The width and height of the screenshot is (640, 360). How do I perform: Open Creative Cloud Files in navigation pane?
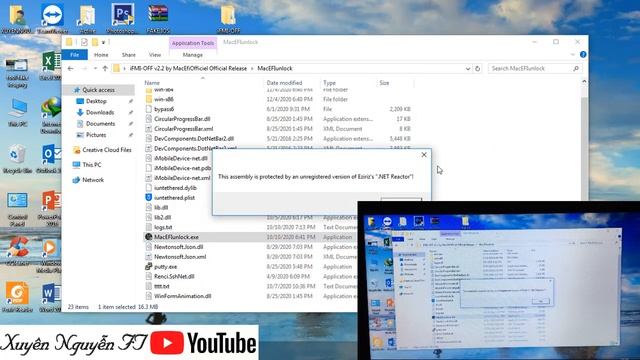click(x=107, y=150)
